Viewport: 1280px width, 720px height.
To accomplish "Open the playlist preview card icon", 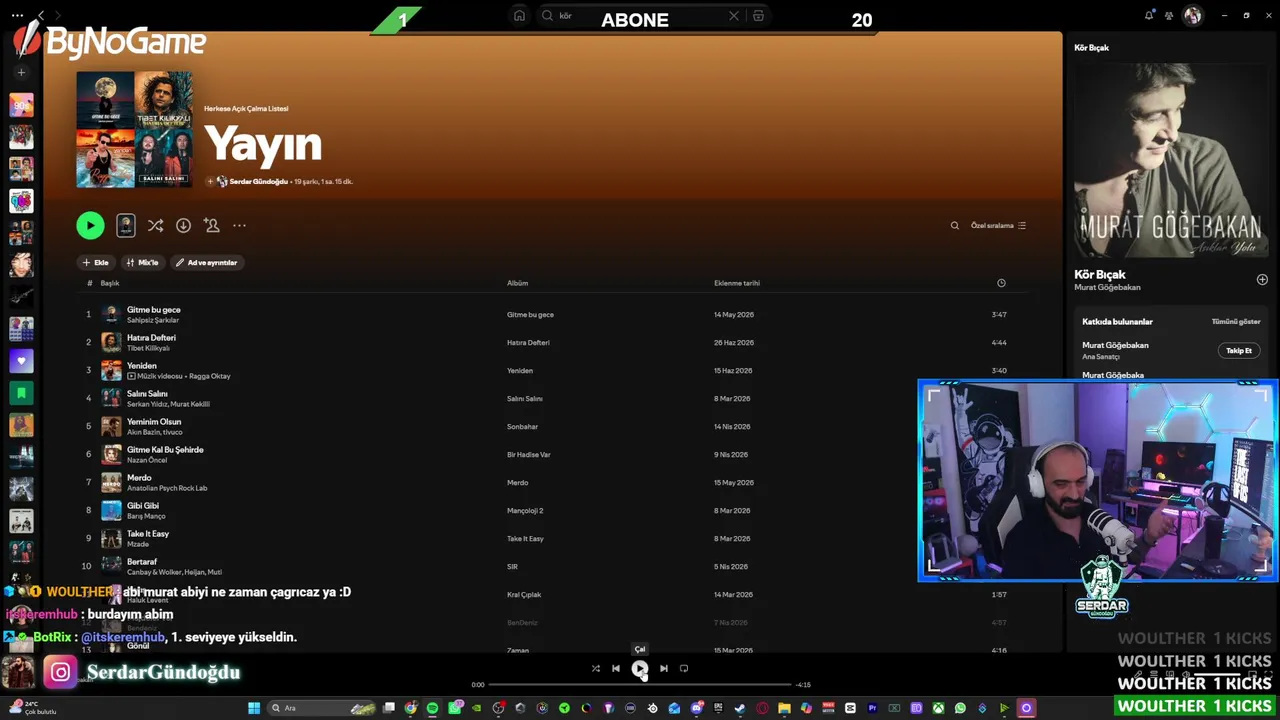I will tap(125, 226).
